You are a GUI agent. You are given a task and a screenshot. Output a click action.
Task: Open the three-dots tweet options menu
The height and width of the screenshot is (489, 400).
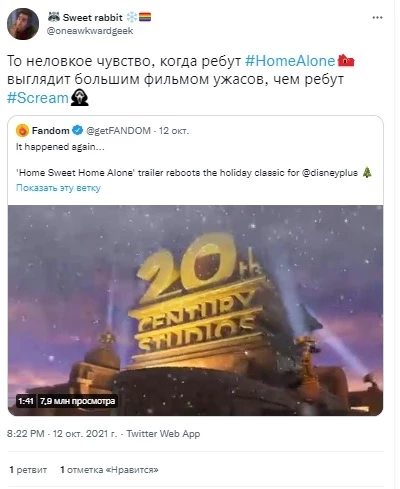tap(377, 18)
